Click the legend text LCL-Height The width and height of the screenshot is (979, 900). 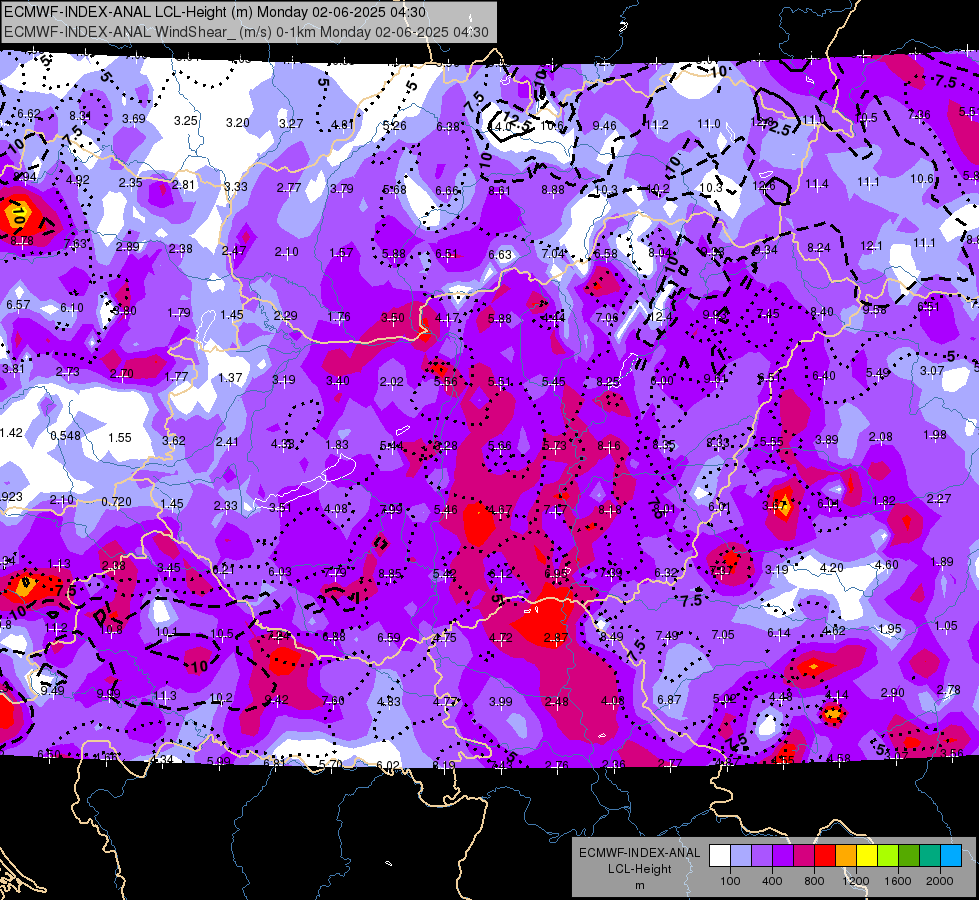(x=639, y=869)
